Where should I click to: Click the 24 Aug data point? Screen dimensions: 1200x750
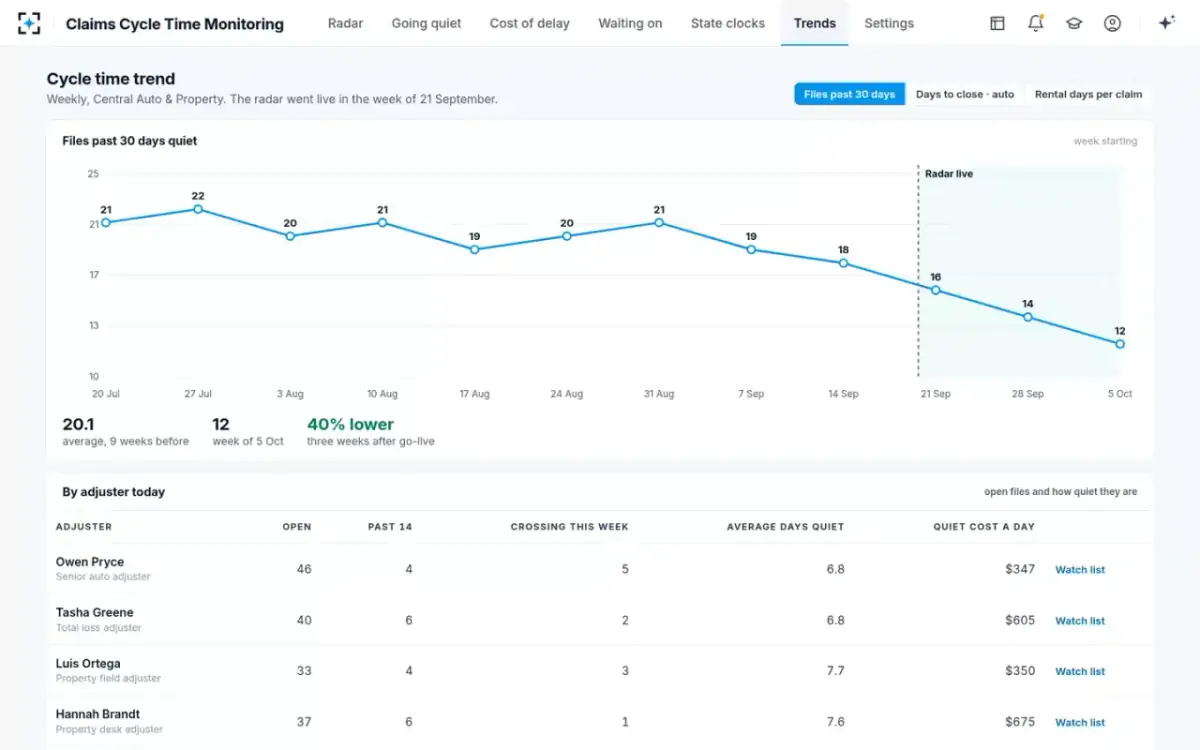point(567,236)
